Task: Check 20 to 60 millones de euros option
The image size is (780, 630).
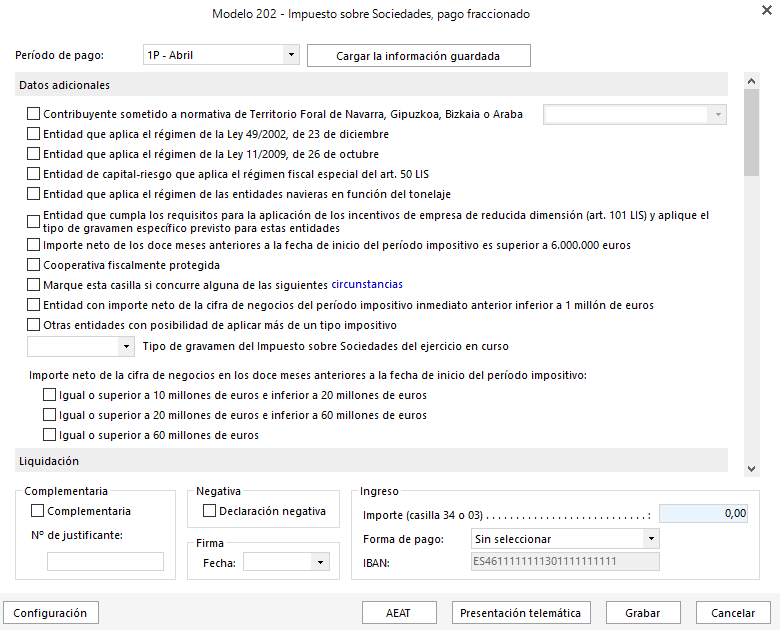Action: click(49, 415)
